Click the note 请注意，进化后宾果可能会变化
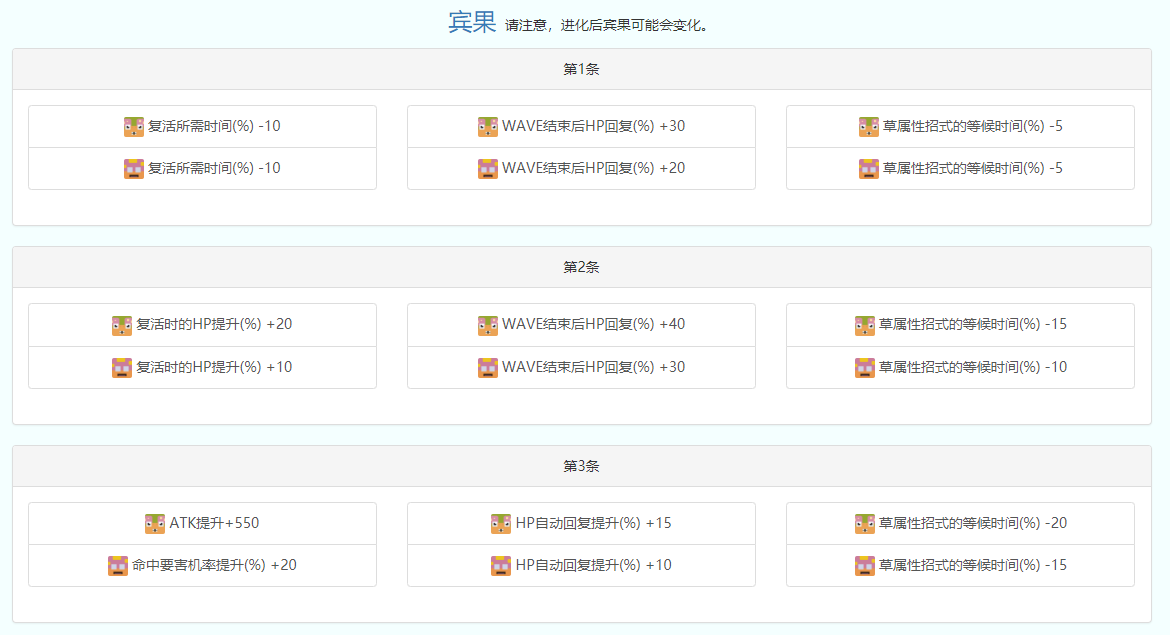The image size is (1170, 635). pos(608,26)
